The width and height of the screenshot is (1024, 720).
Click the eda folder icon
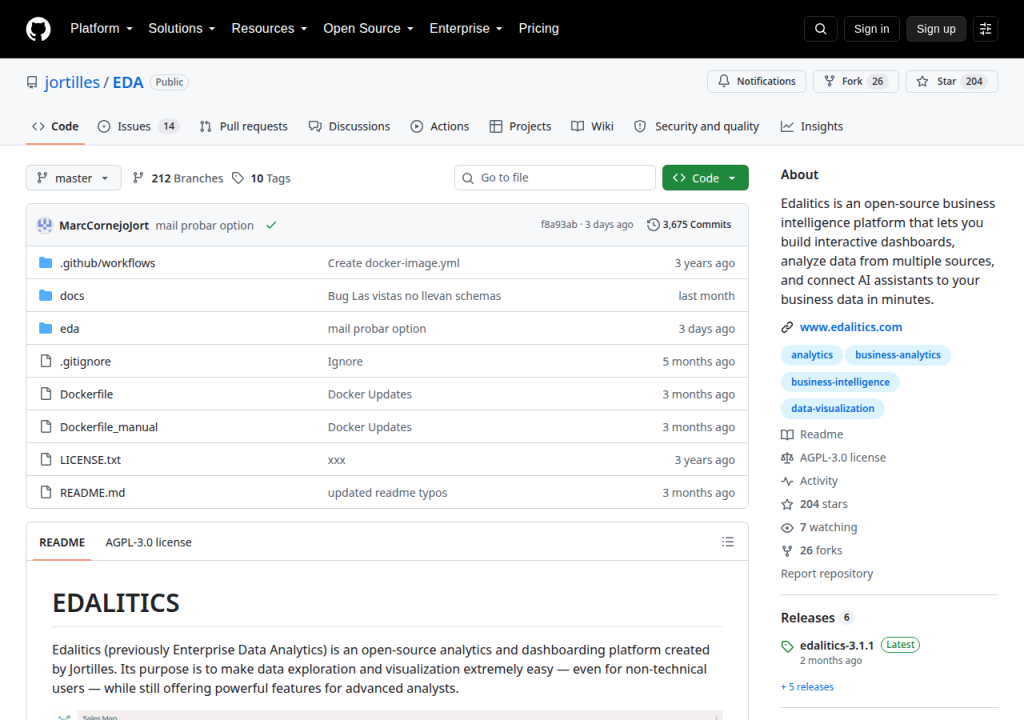pyautogui.click(x=46, y=328)
